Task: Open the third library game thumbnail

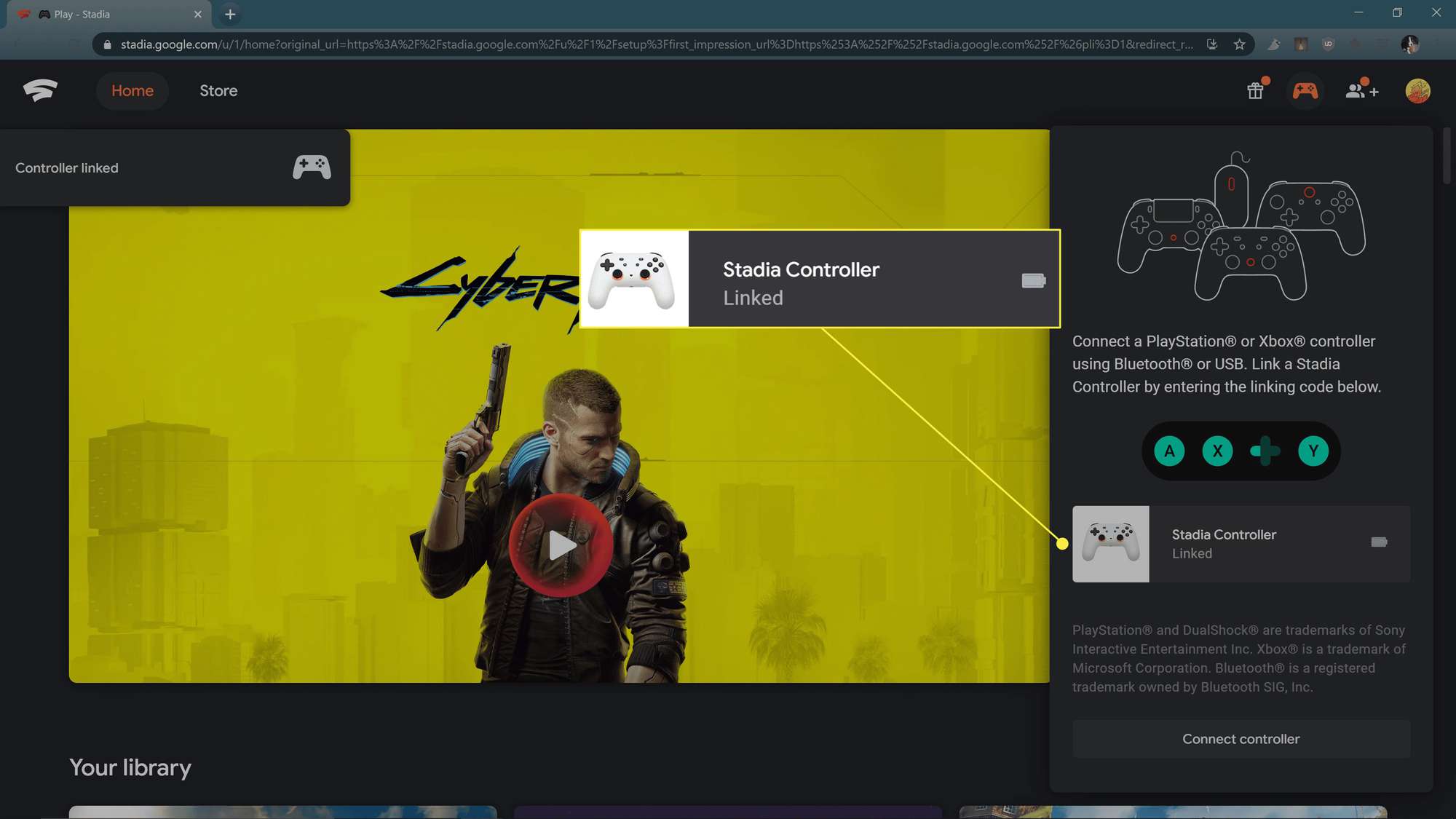Action: [1173, 812]
